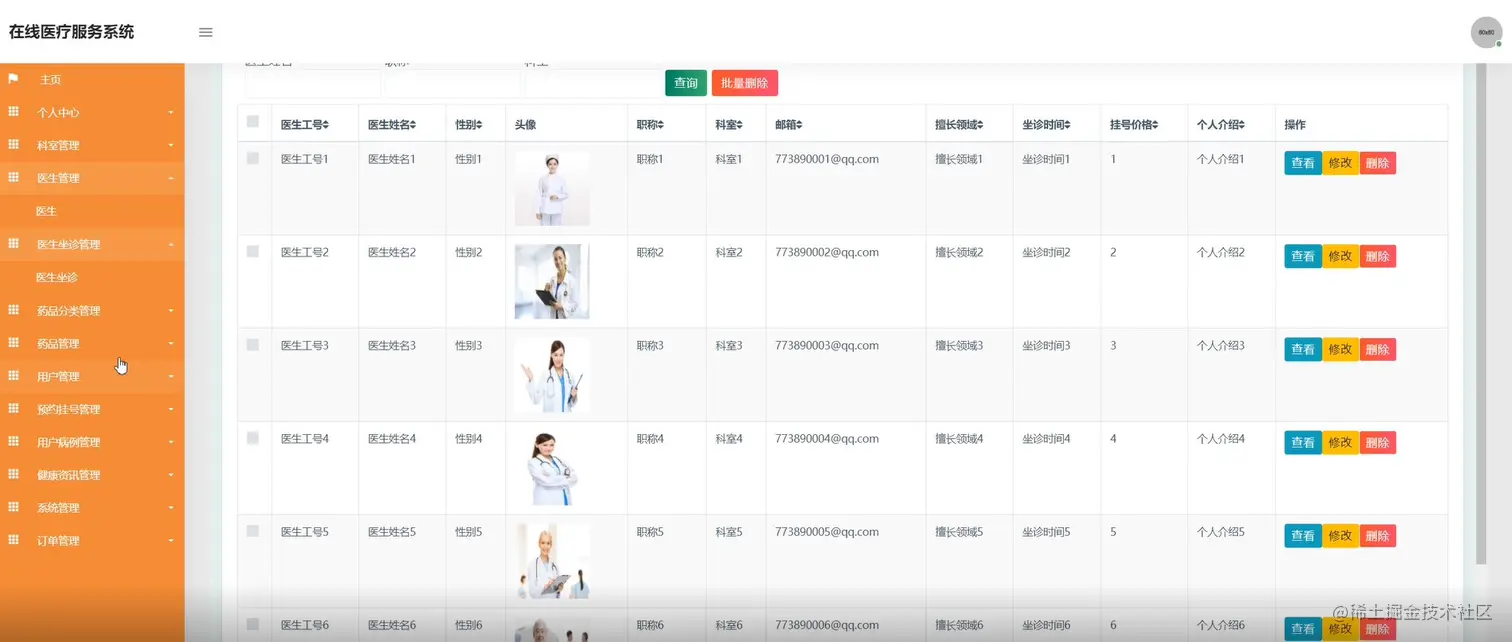Tick the select-all checkbox in table header
This screenshot has height=642, width=1512.
pyautogui.click(x=253, y=122)
